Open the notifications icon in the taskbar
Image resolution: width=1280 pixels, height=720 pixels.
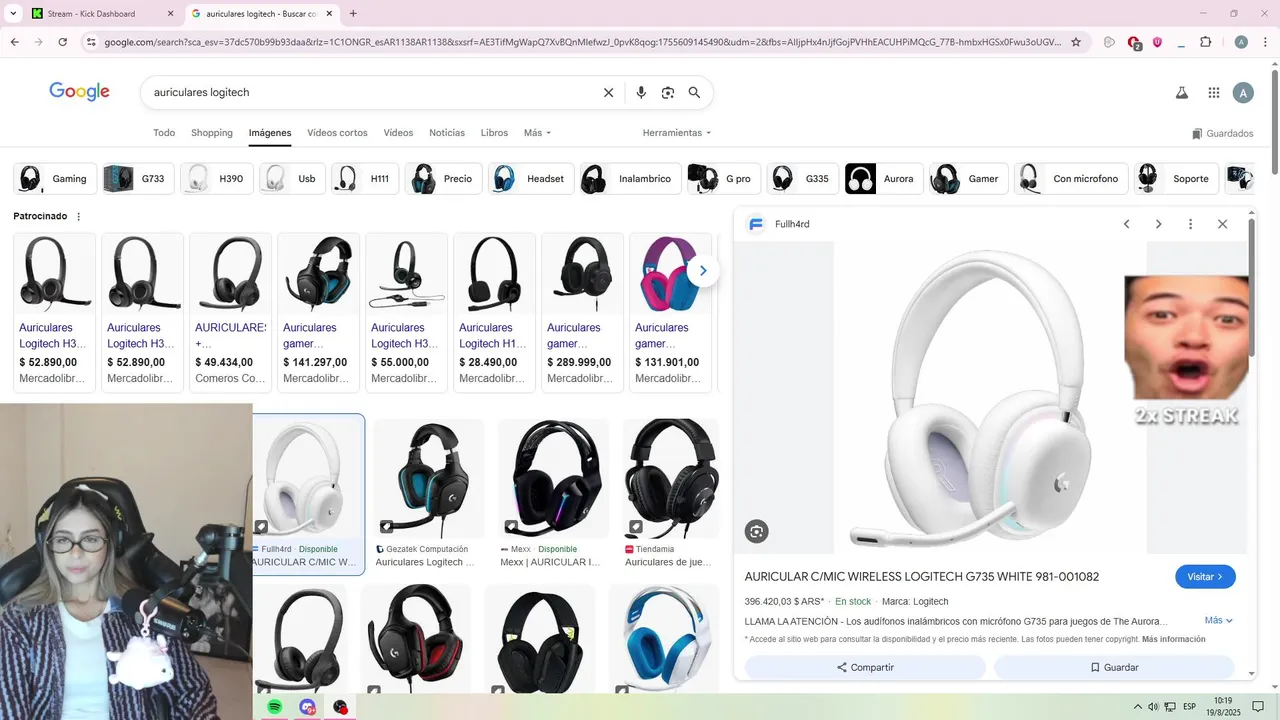pyautogui.click(x=1258, y=707)
